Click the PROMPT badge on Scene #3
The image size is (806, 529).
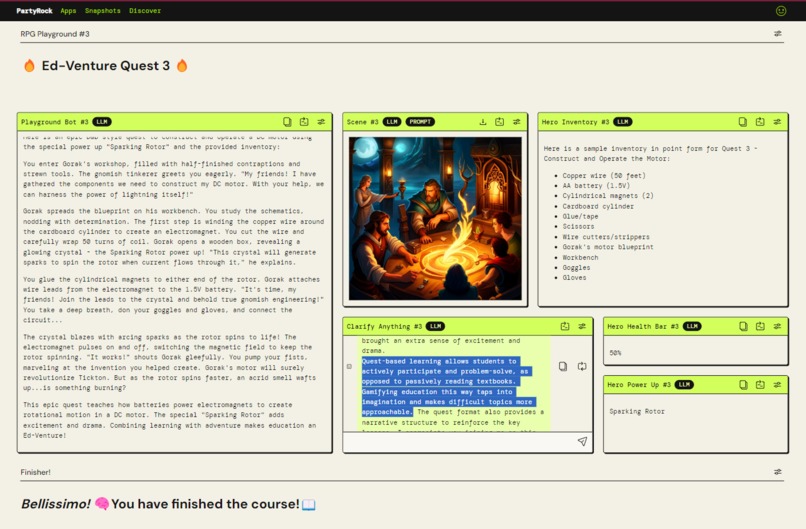[x=420, y=122]
